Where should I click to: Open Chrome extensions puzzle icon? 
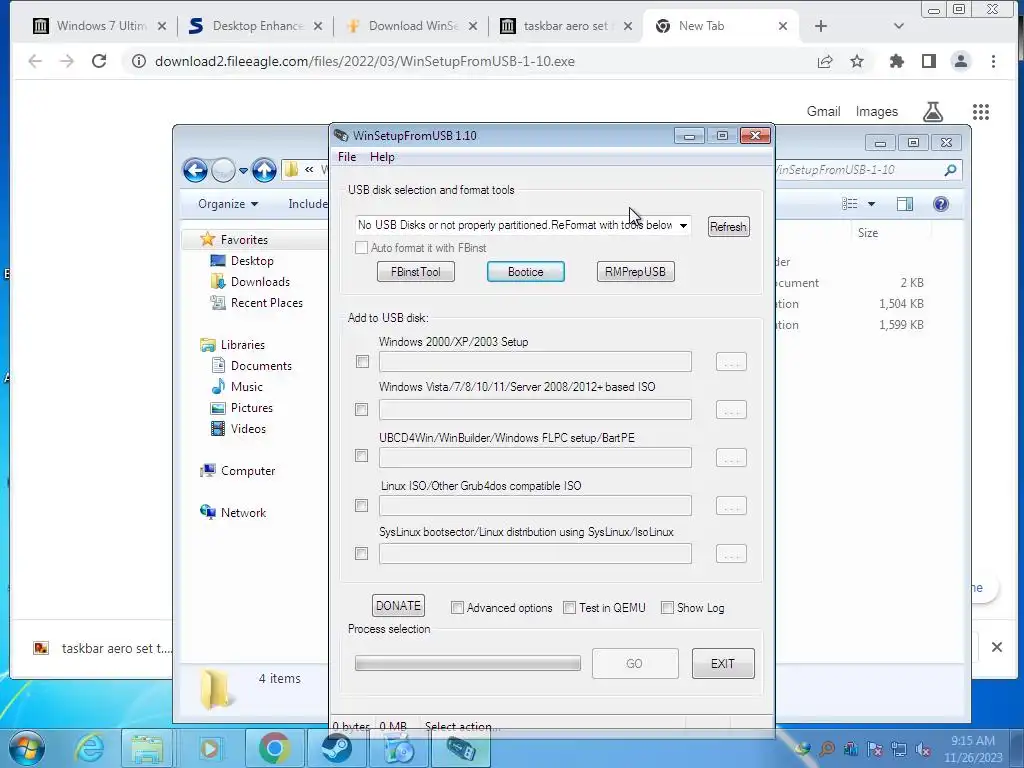click(x=897, y=61)
